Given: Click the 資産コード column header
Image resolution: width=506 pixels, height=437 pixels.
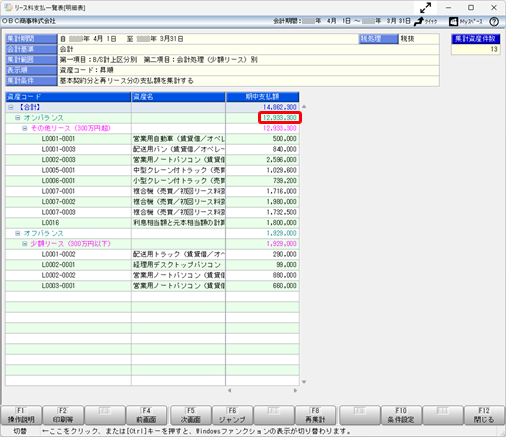Looking at the screenshot, I should click(x=68, y=97).
